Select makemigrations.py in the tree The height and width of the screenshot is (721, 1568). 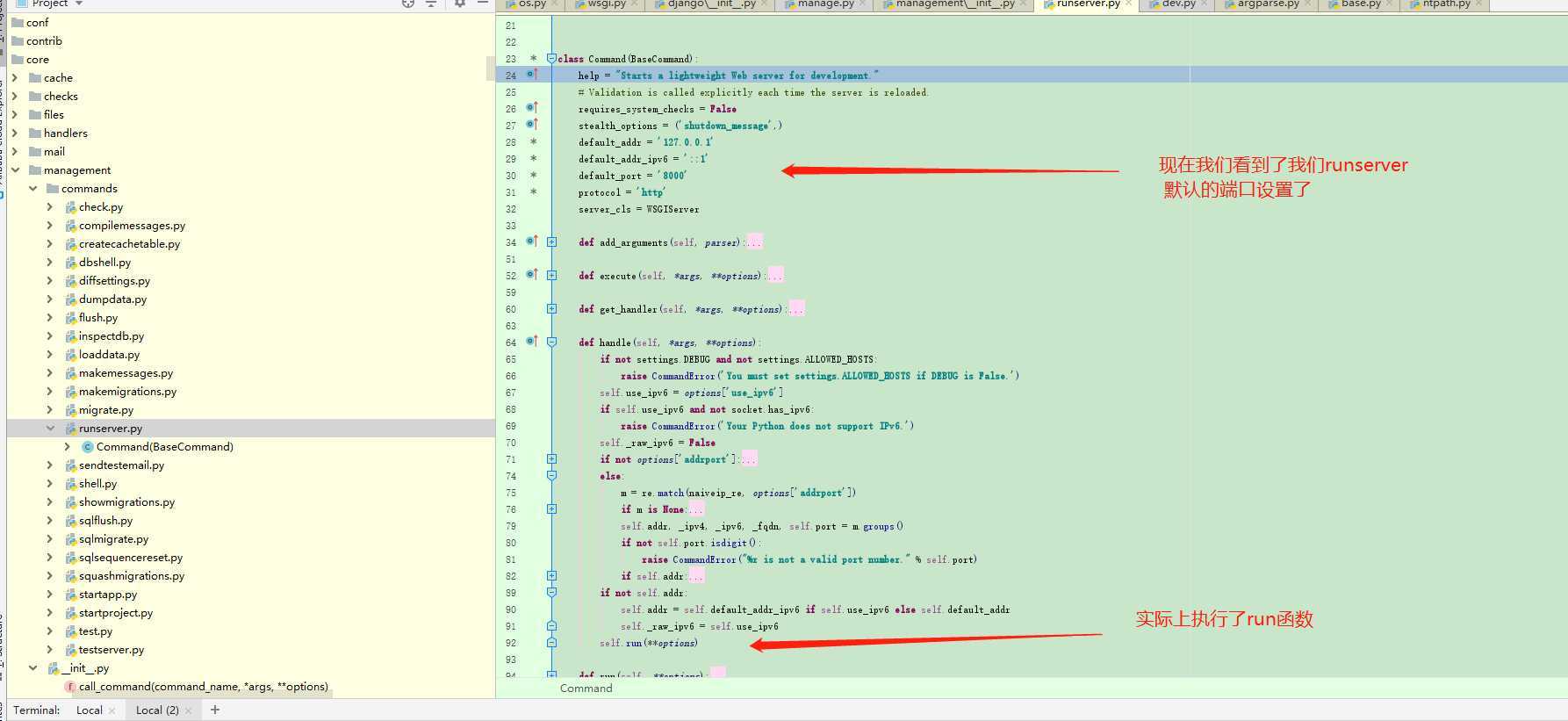point(127,392)
